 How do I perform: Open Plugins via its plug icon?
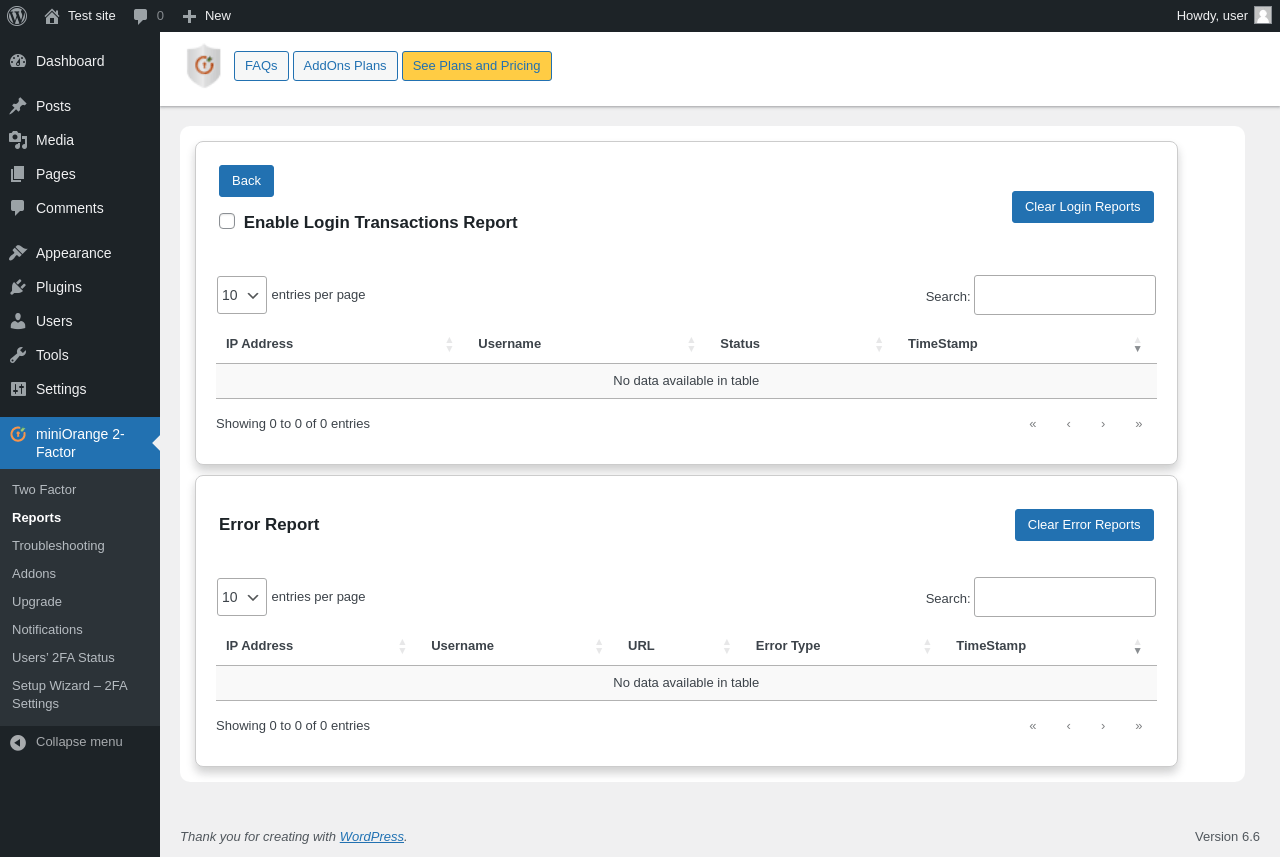[18, 287]
